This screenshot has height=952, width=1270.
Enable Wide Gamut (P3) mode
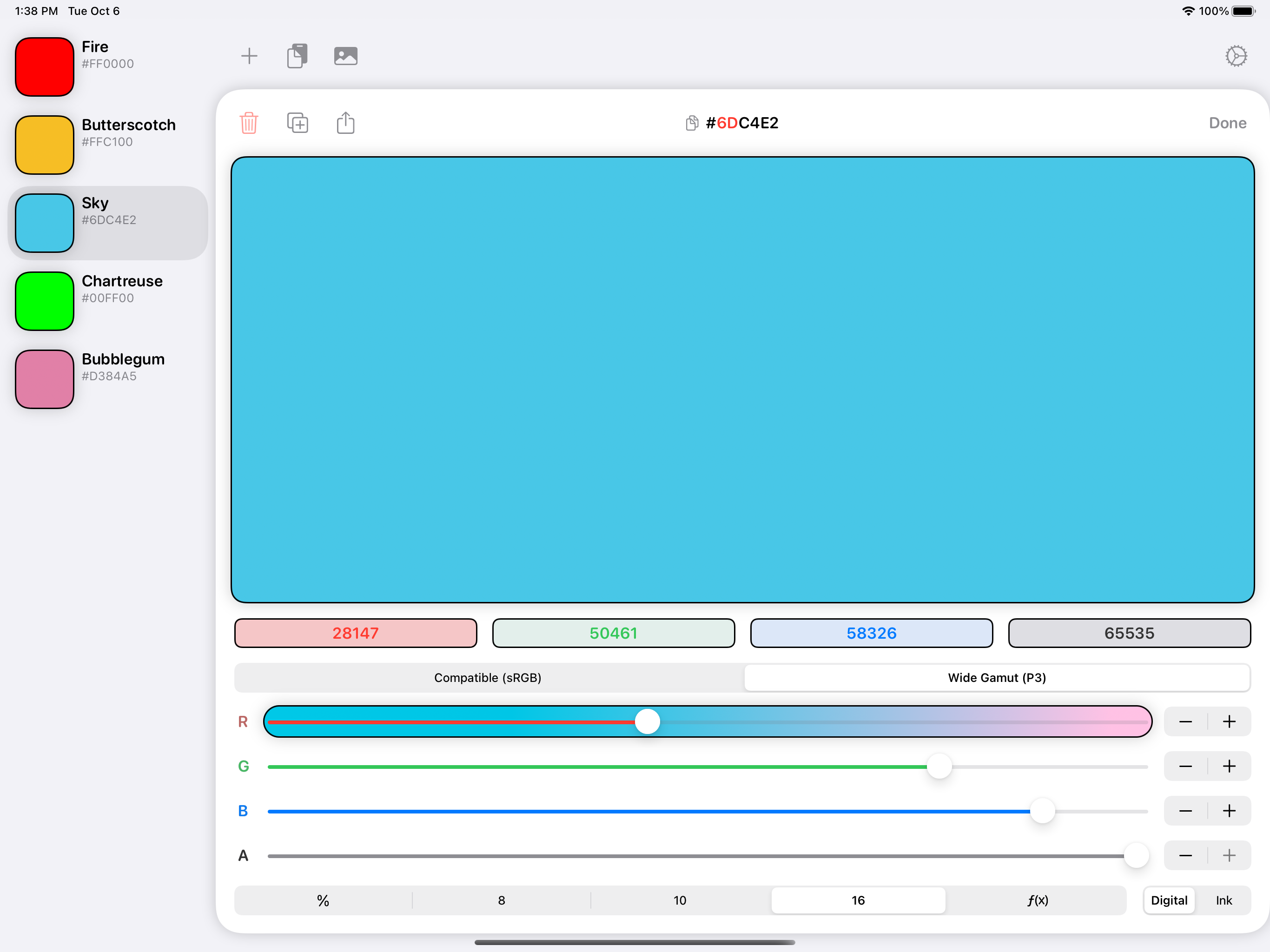click(997, 678)
